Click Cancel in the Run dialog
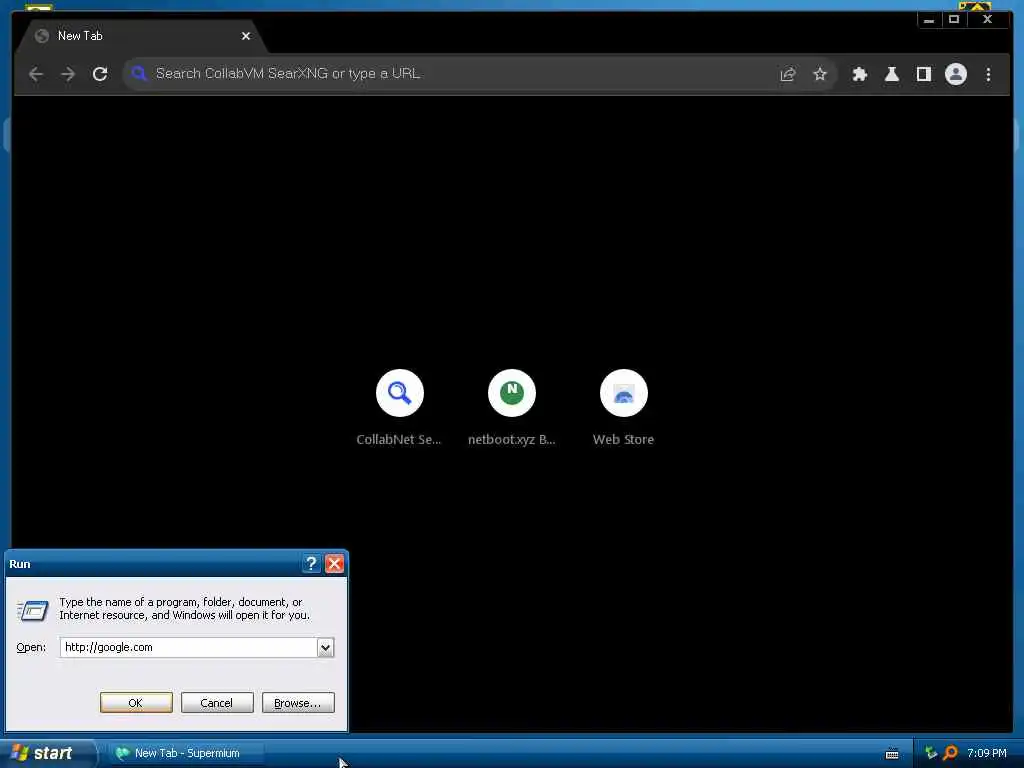1024x768 pixels. (217, 703)
